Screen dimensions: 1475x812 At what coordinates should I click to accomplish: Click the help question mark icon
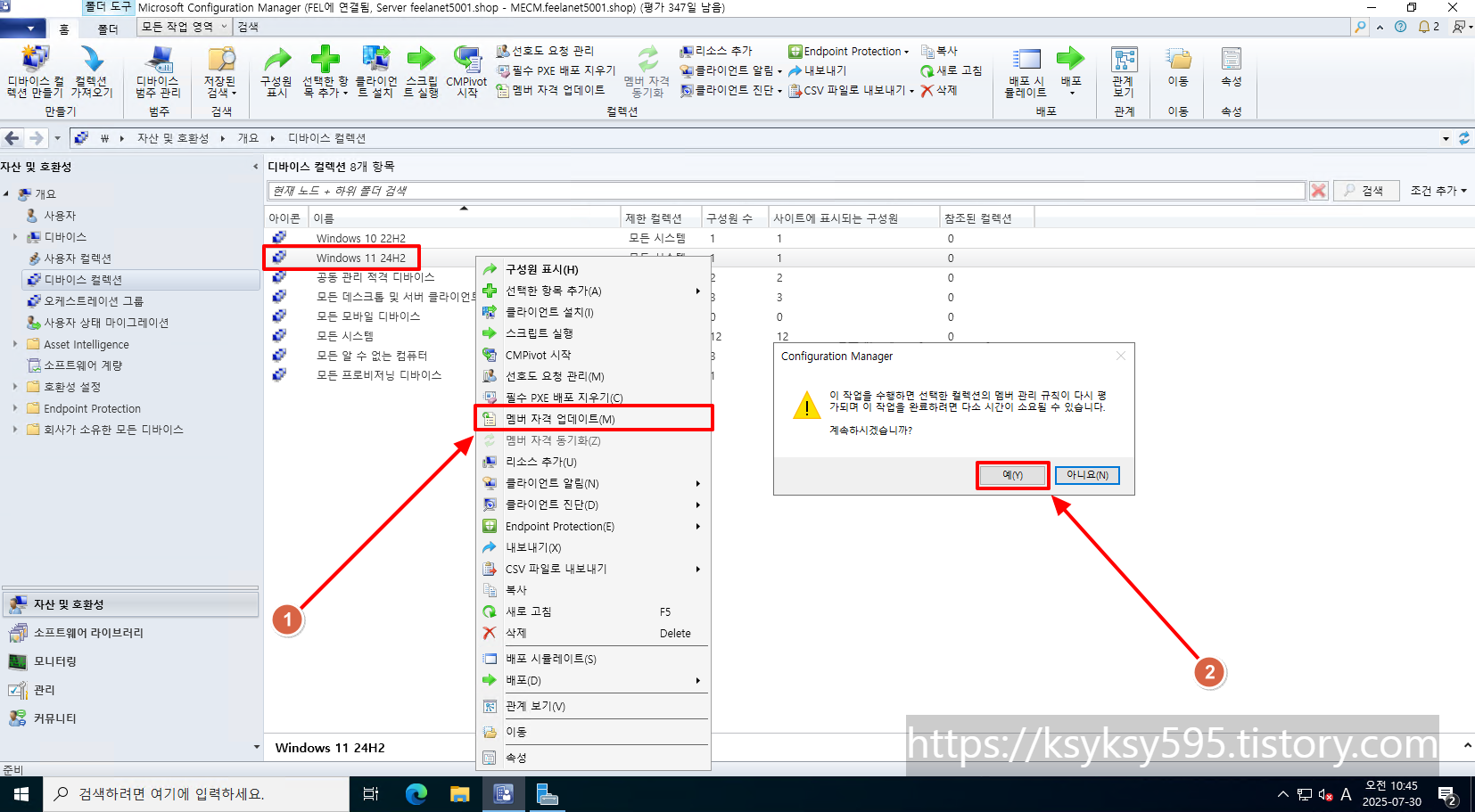tap(1400, 27)
